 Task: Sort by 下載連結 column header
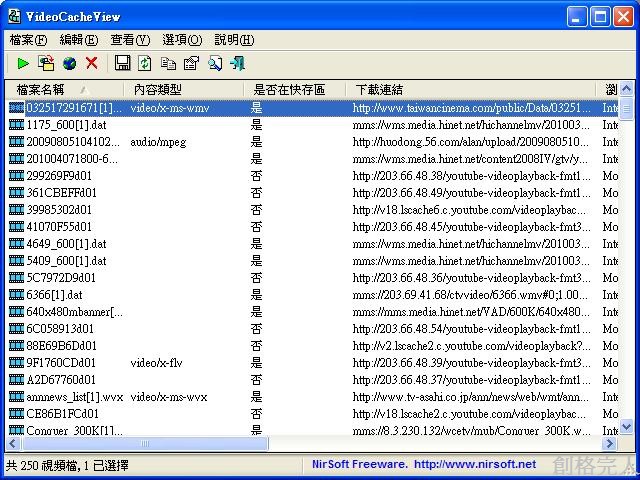(471, 89)
